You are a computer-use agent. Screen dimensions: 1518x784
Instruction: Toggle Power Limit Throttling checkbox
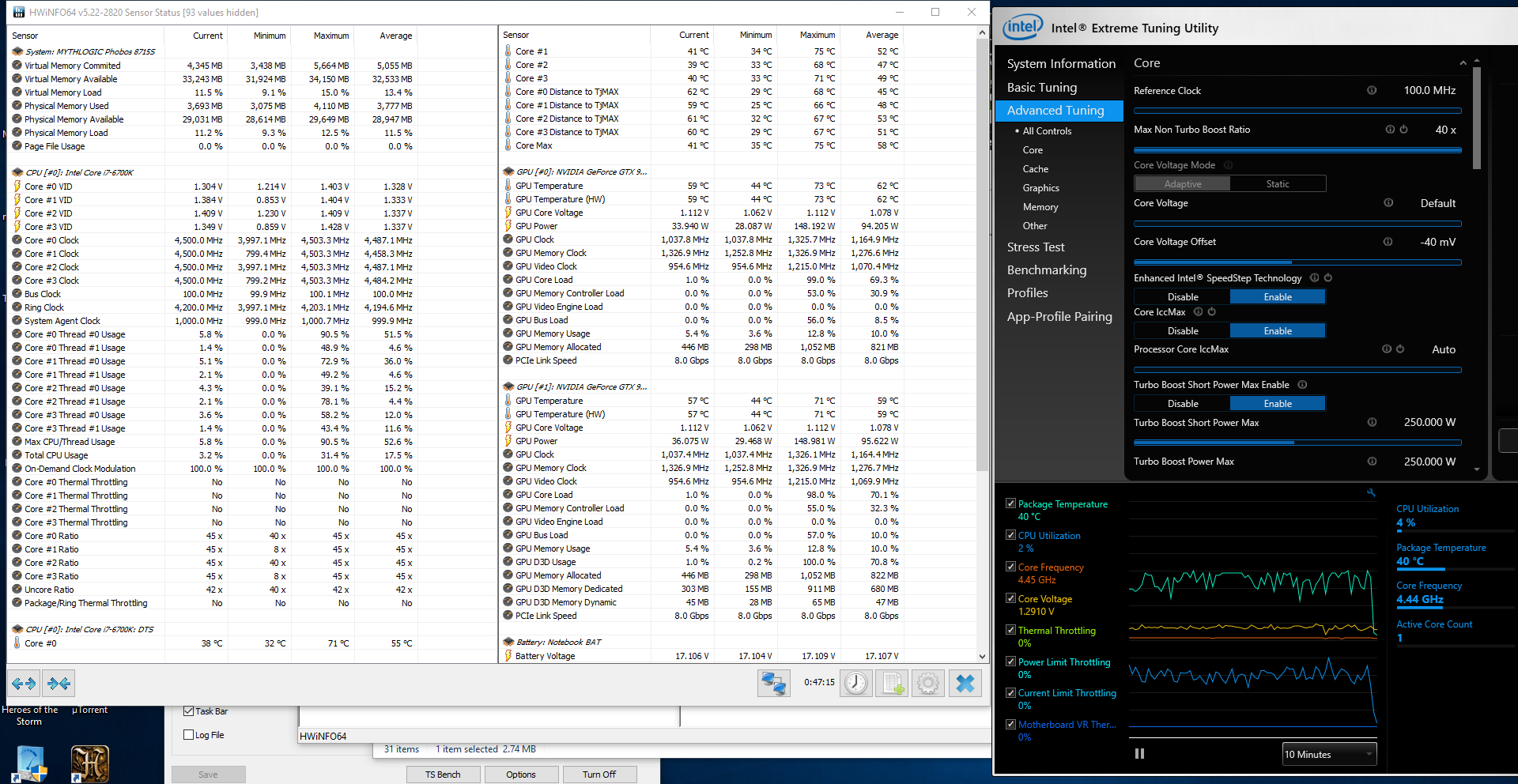(x=1010, y=661)
